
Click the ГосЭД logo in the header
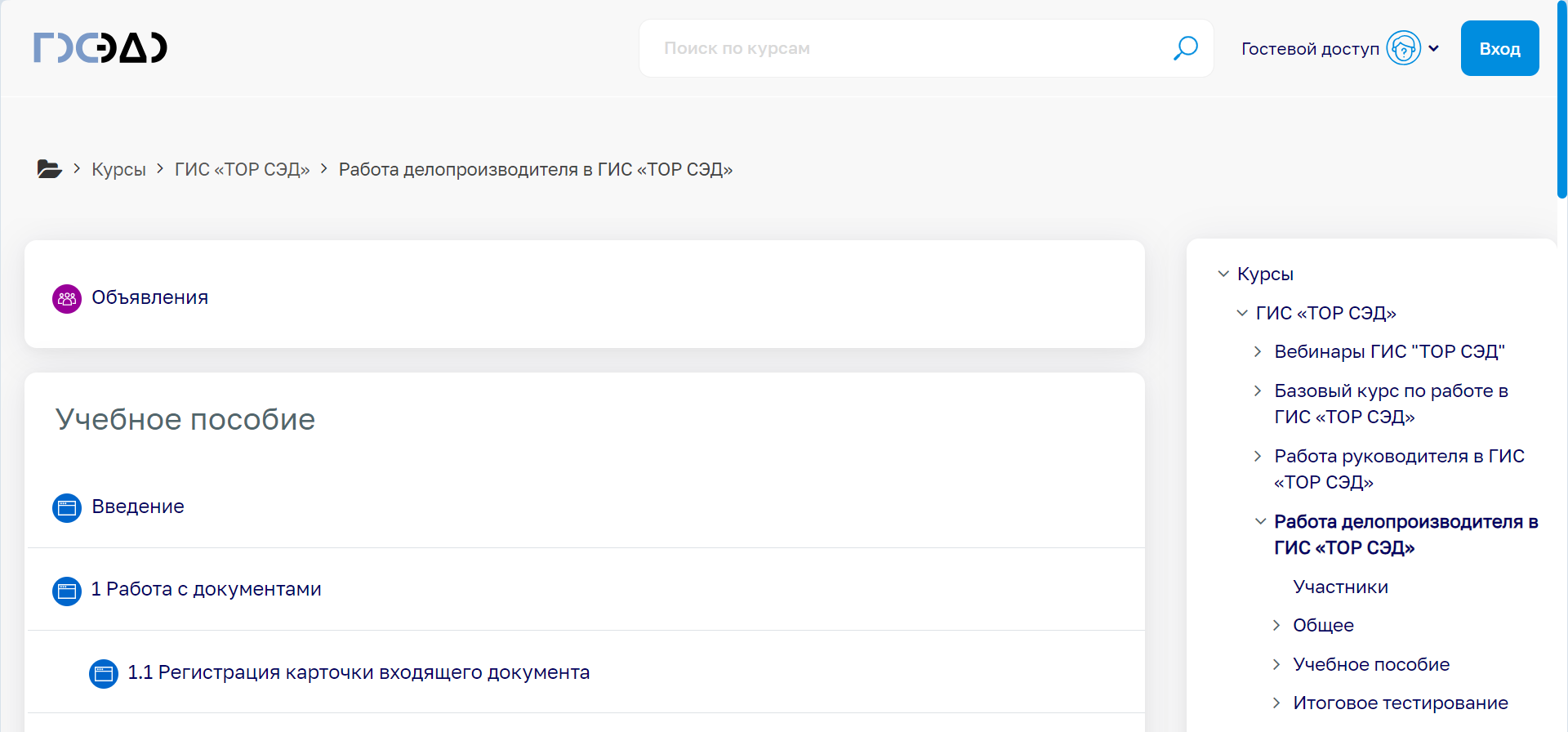[x=100, y=47]
